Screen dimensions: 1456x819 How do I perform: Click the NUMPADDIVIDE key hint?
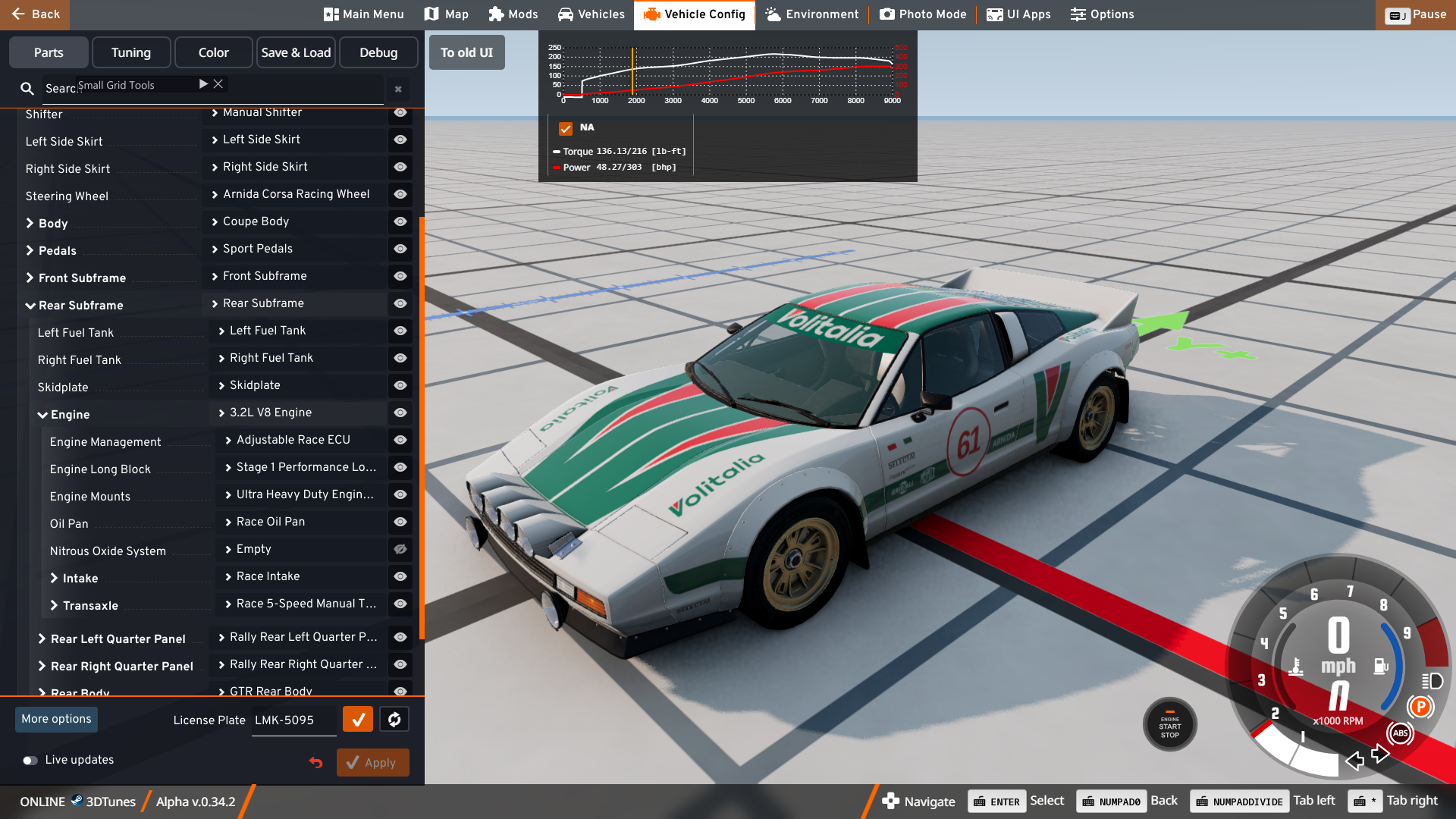pyautogui.click(x=1239, y=802)
